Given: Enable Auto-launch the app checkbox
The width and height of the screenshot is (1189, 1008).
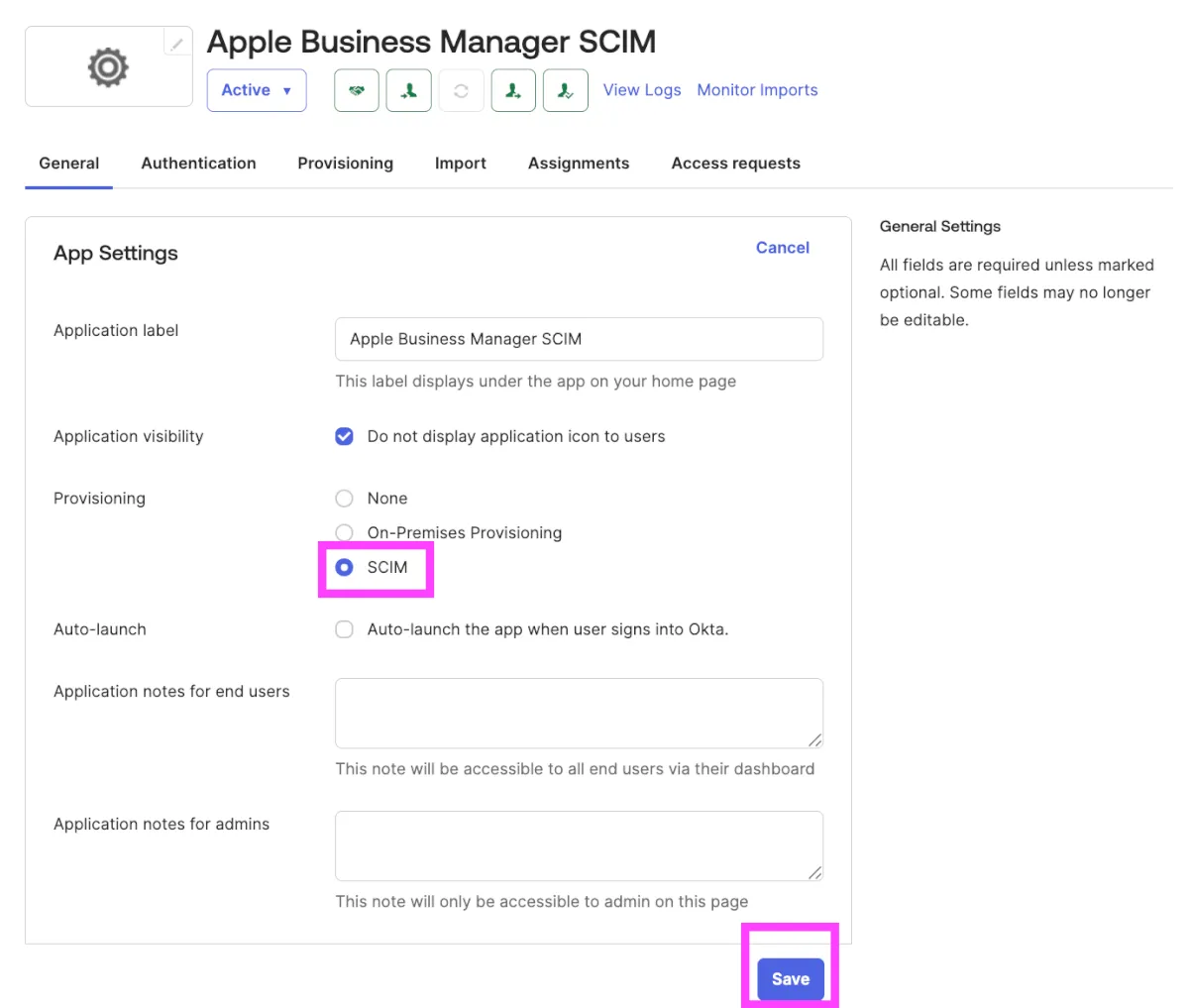Looking at the screenshot, I should point(344,629).
